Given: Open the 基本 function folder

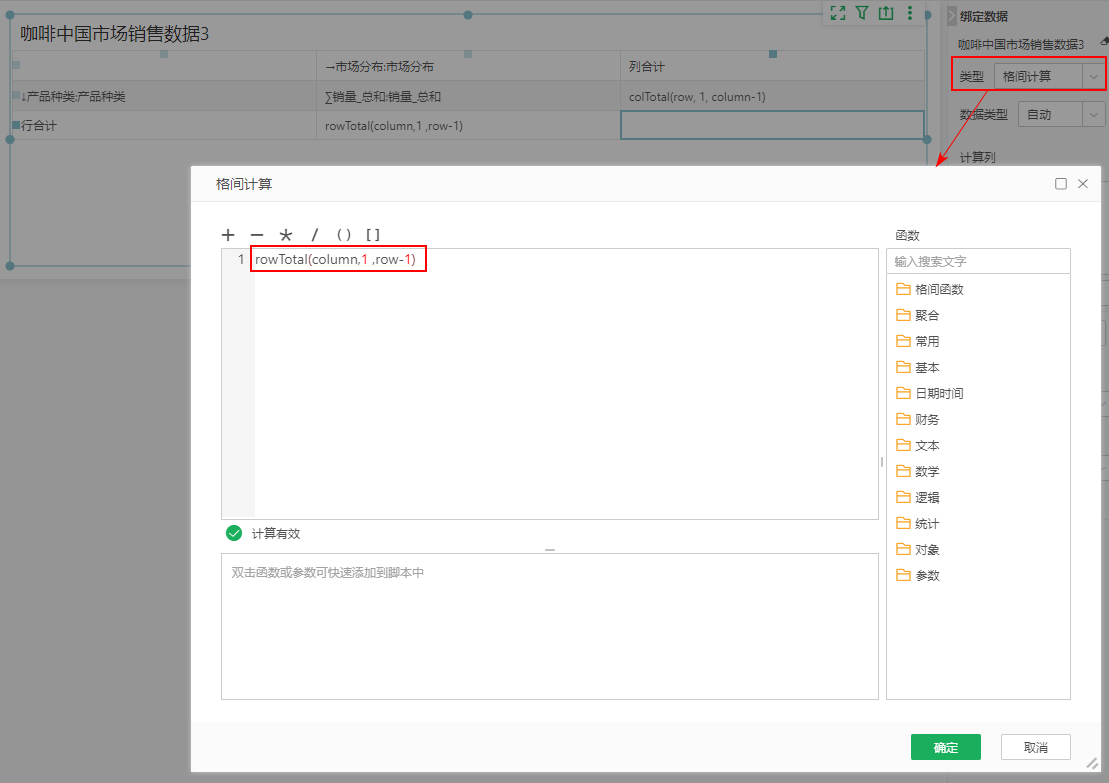Looking at the screenshot, I should tap(918, 368).
